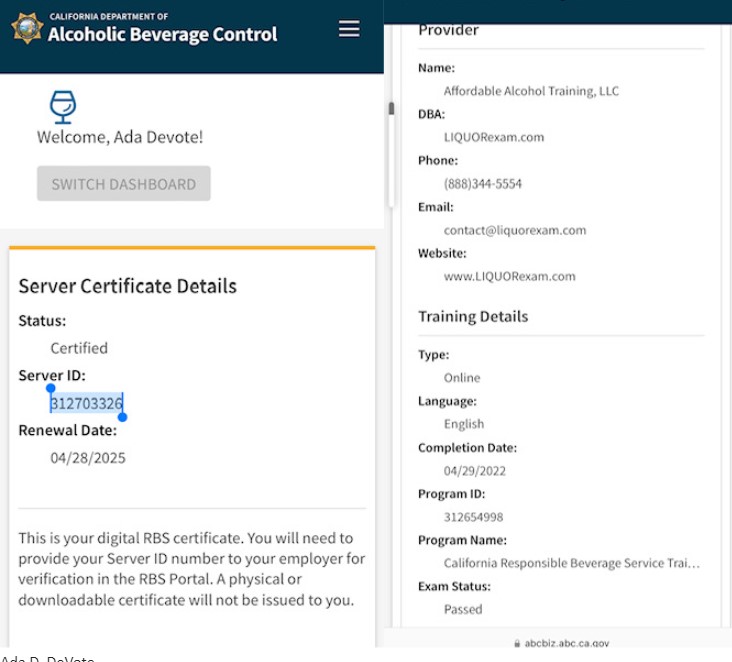Viewport: 732px width, 662px height.
Task: Click the highlighted Server ID 312703326
Action: 87,403
